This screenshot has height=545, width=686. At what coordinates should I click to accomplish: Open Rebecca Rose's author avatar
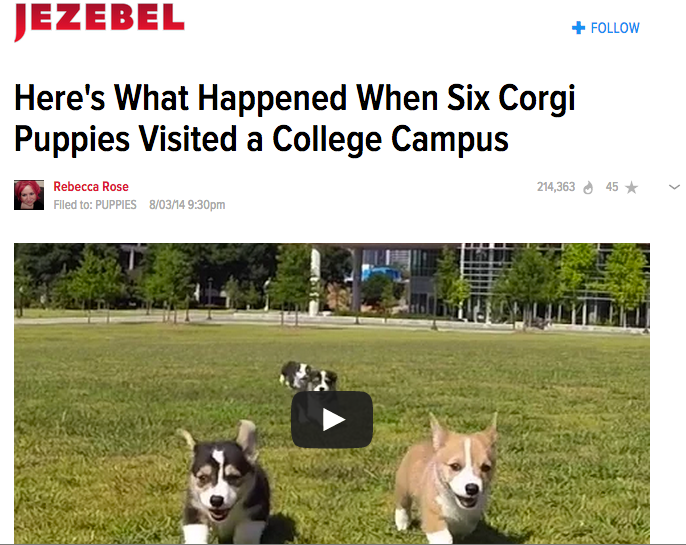pyautogui.click(x=29, y=195)
